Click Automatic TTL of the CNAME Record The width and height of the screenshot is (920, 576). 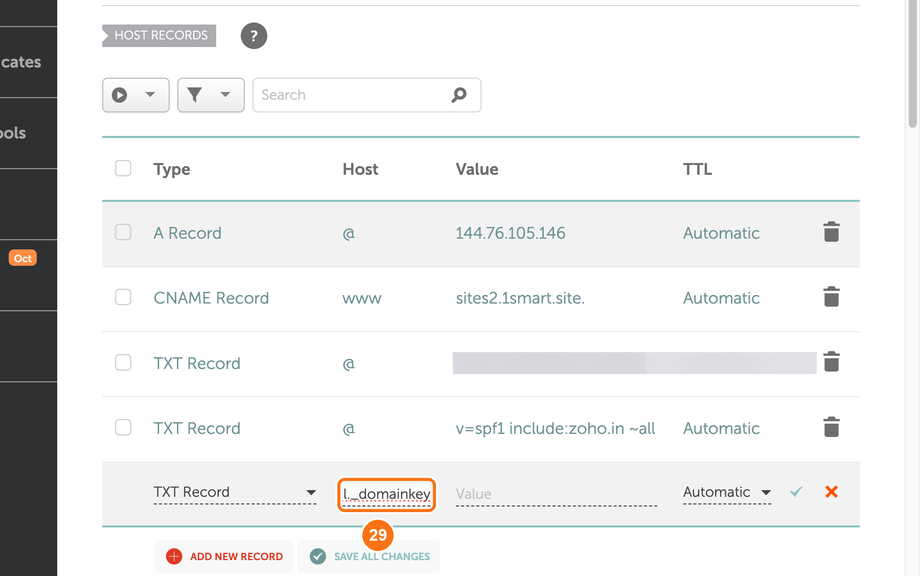(x=721, y=299)
